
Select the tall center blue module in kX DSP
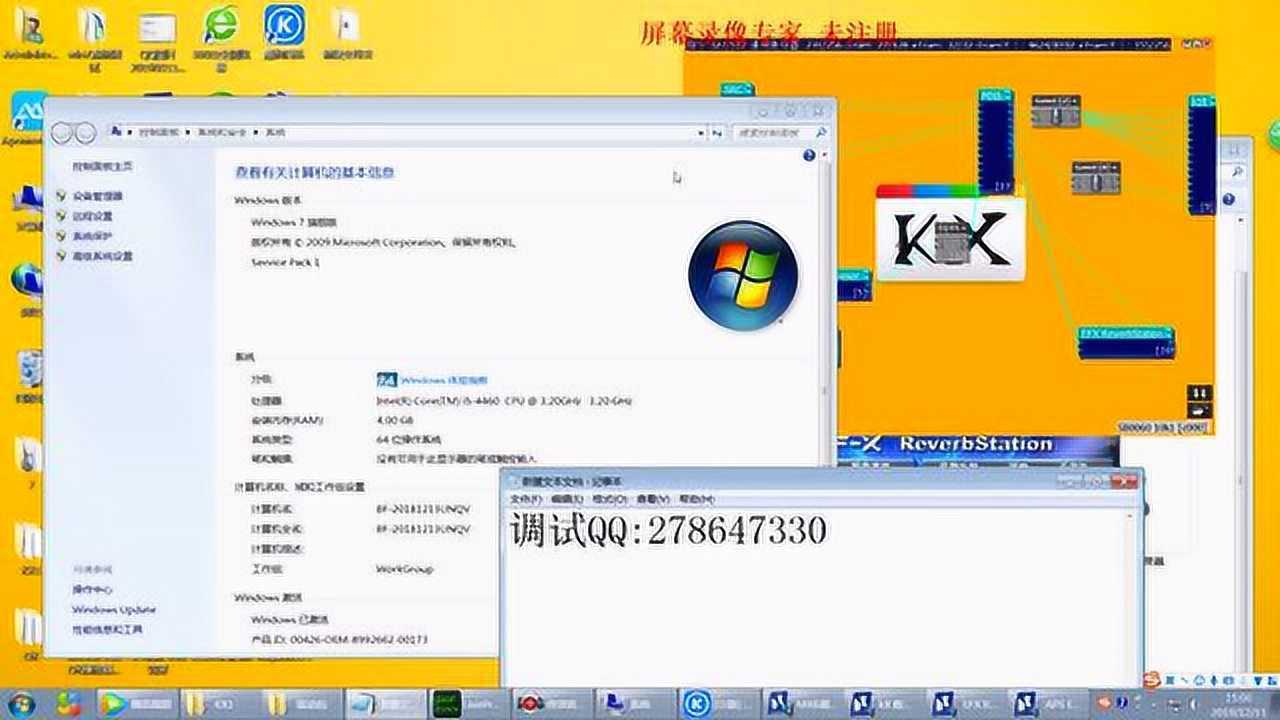point(996,141)
